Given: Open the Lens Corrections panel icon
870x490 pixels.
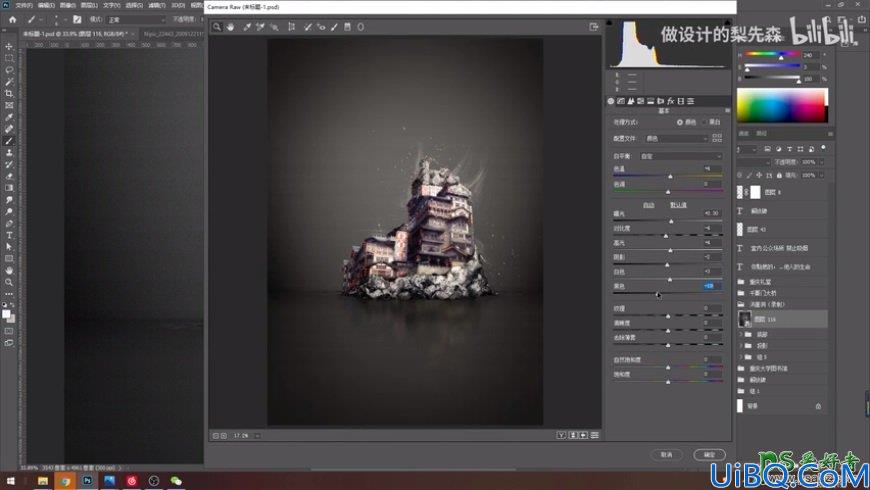Looking at the screenshot, I should (x=661, y=101).
